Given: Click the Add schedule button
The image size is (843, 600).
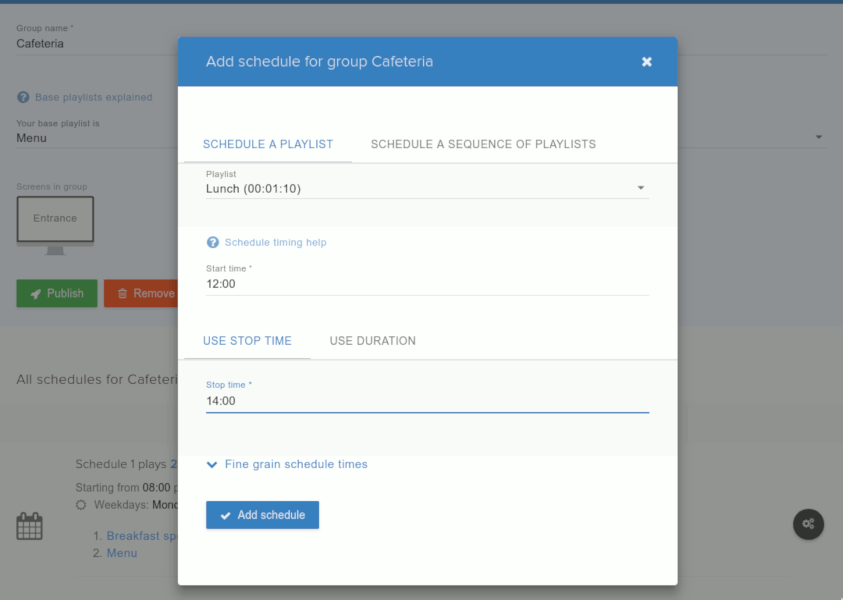Looking at the screenshot, I should (262, 515).
